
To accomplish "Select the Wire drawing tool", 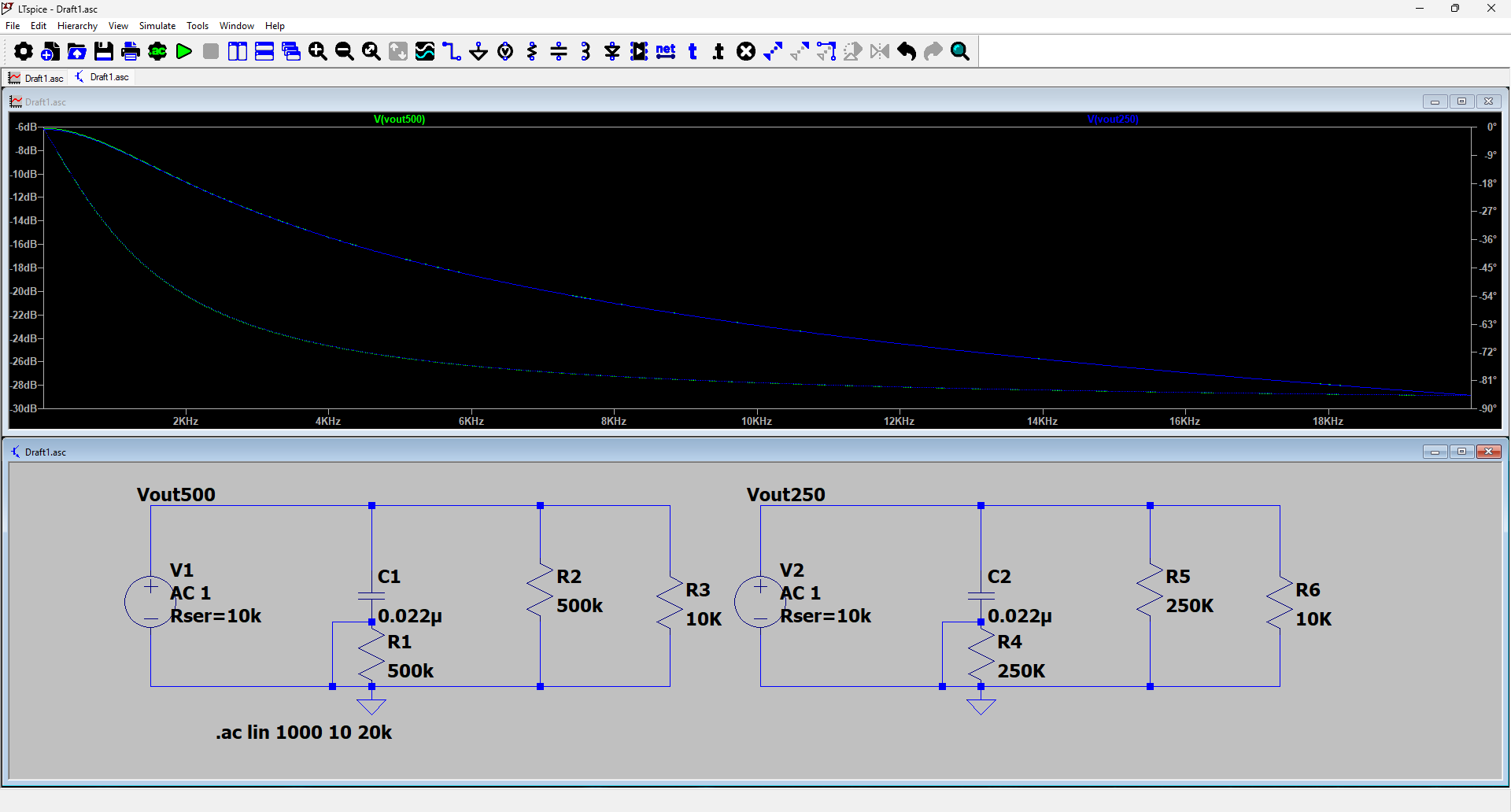I will coord(452,52).
